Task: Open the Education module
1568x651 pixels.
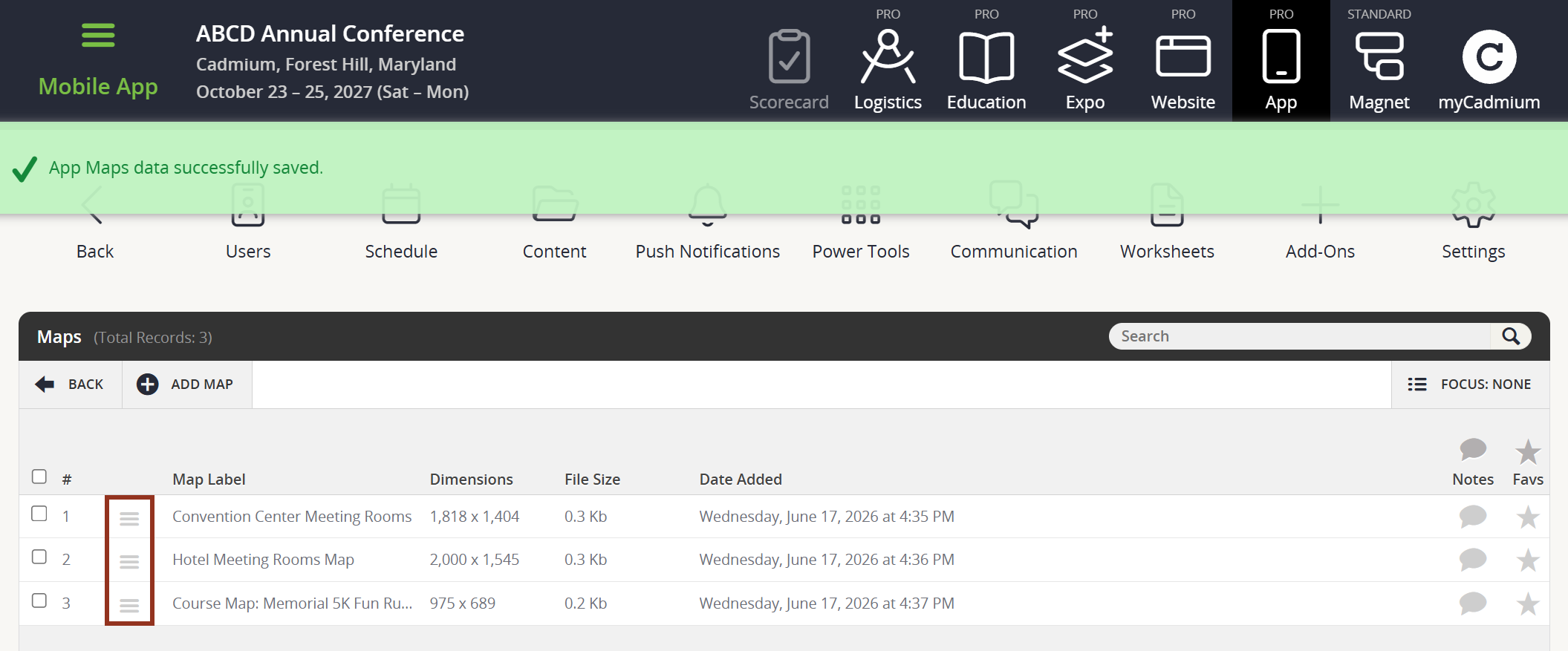Action: tap(986, 71)
